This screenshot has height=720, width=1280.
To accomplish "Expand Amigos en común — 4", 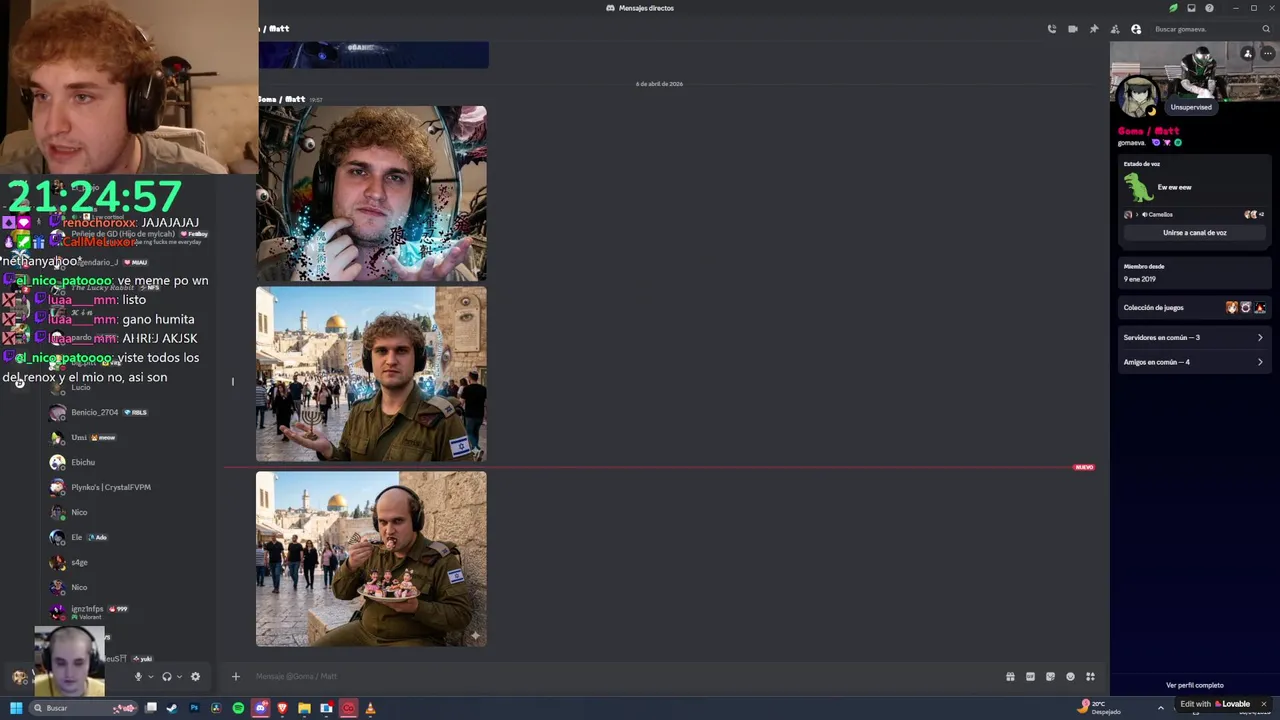I will [x=1194, y=362].
